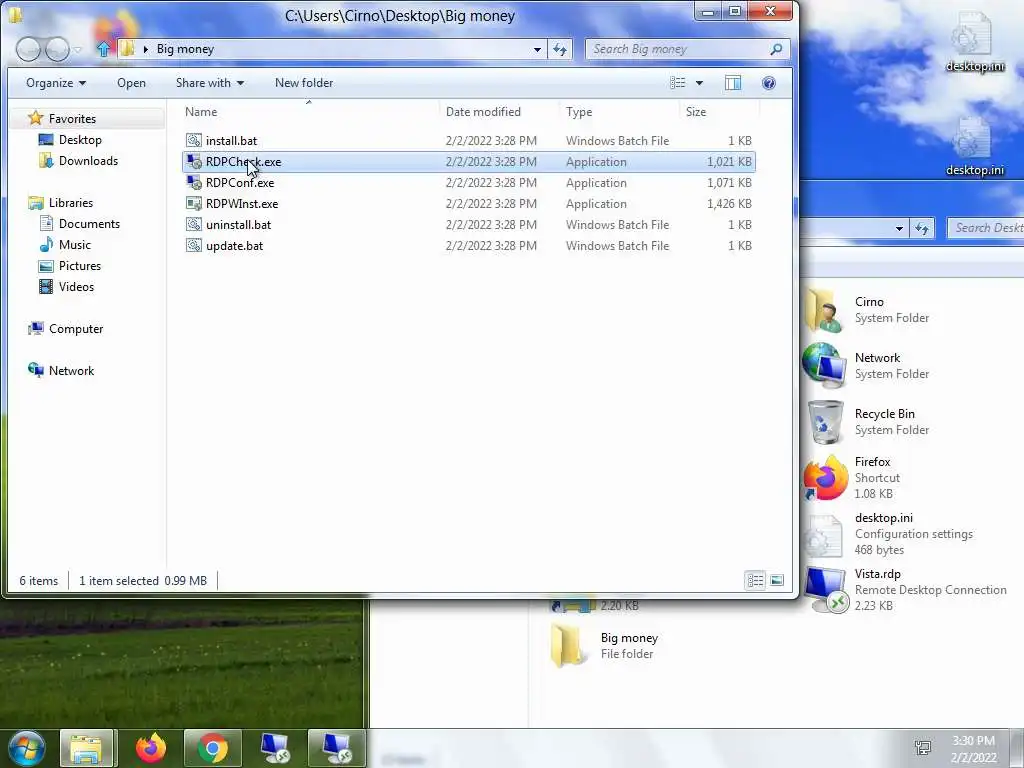Click RDPCheck.exe application icon
The width and height of the screenshot is (1024, 768).
click(193, 161)
